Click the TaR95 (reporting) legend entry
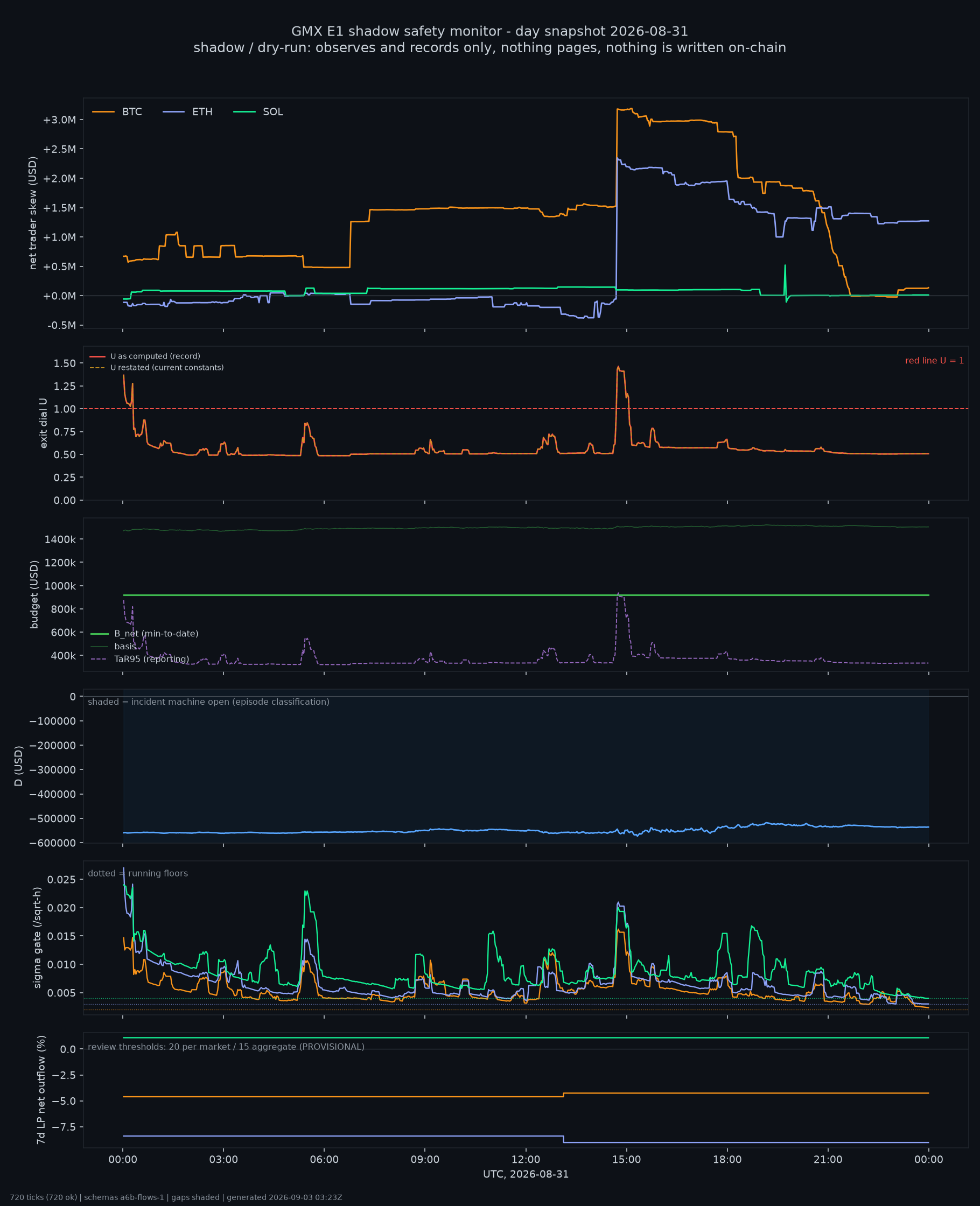The image size is (980, 1206). point(140,659)
